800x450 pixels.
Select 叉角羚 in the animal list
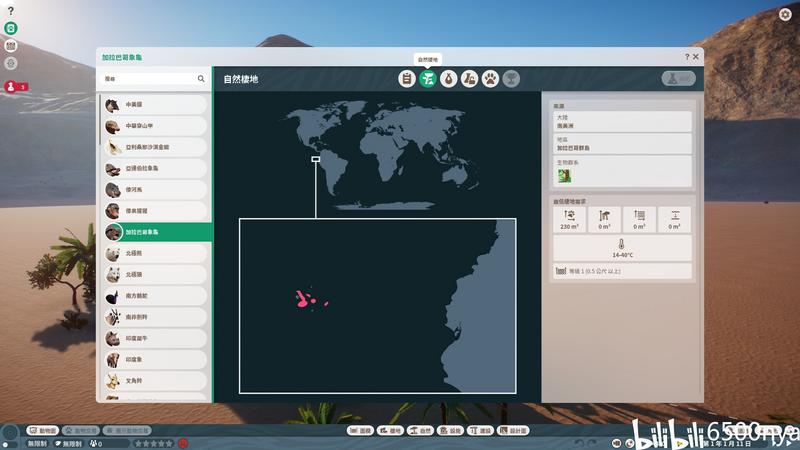(155, 381)
